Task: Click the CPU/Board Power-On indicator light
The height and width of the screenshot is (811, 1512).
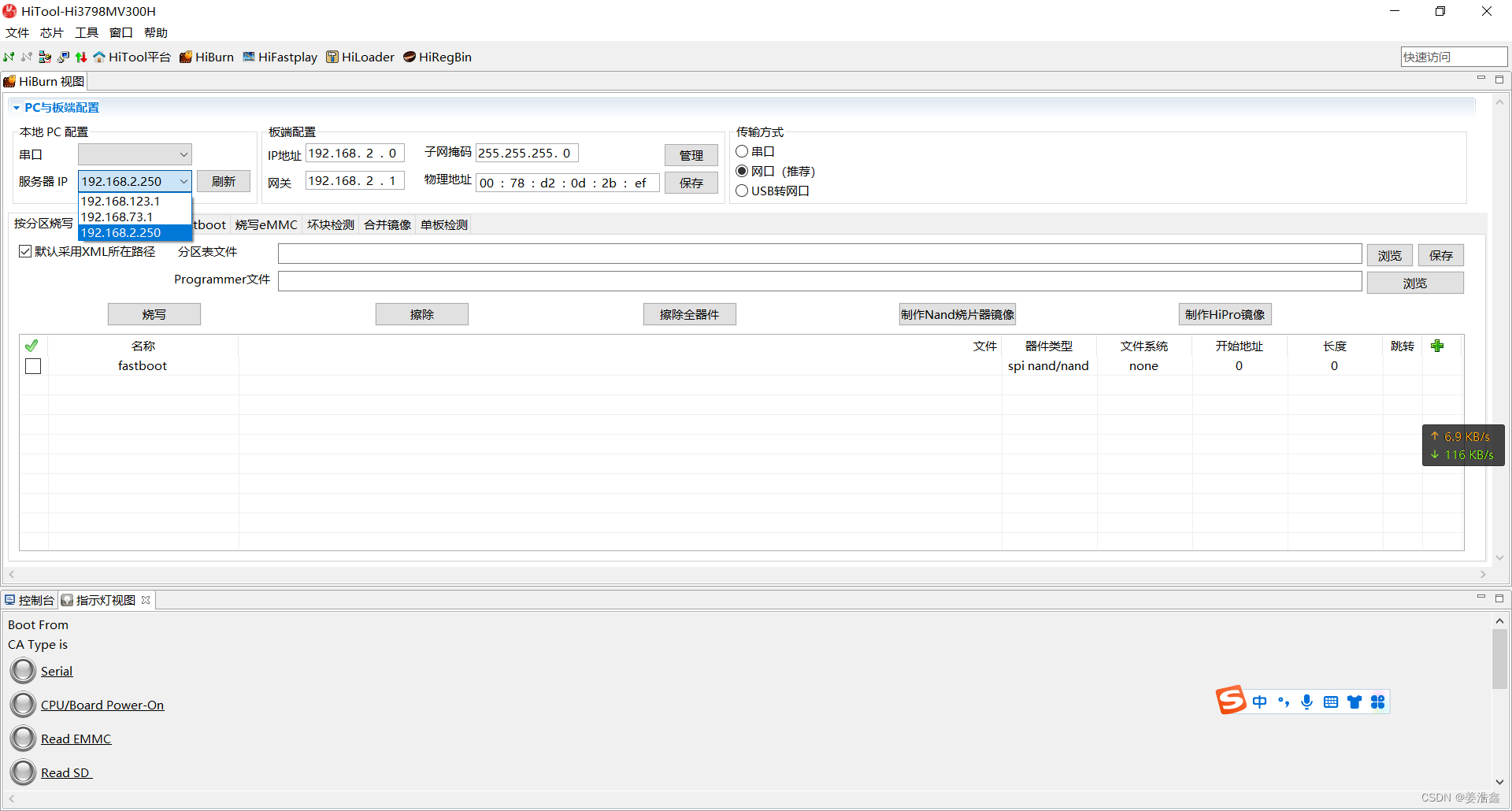Action: click(24, 705)
